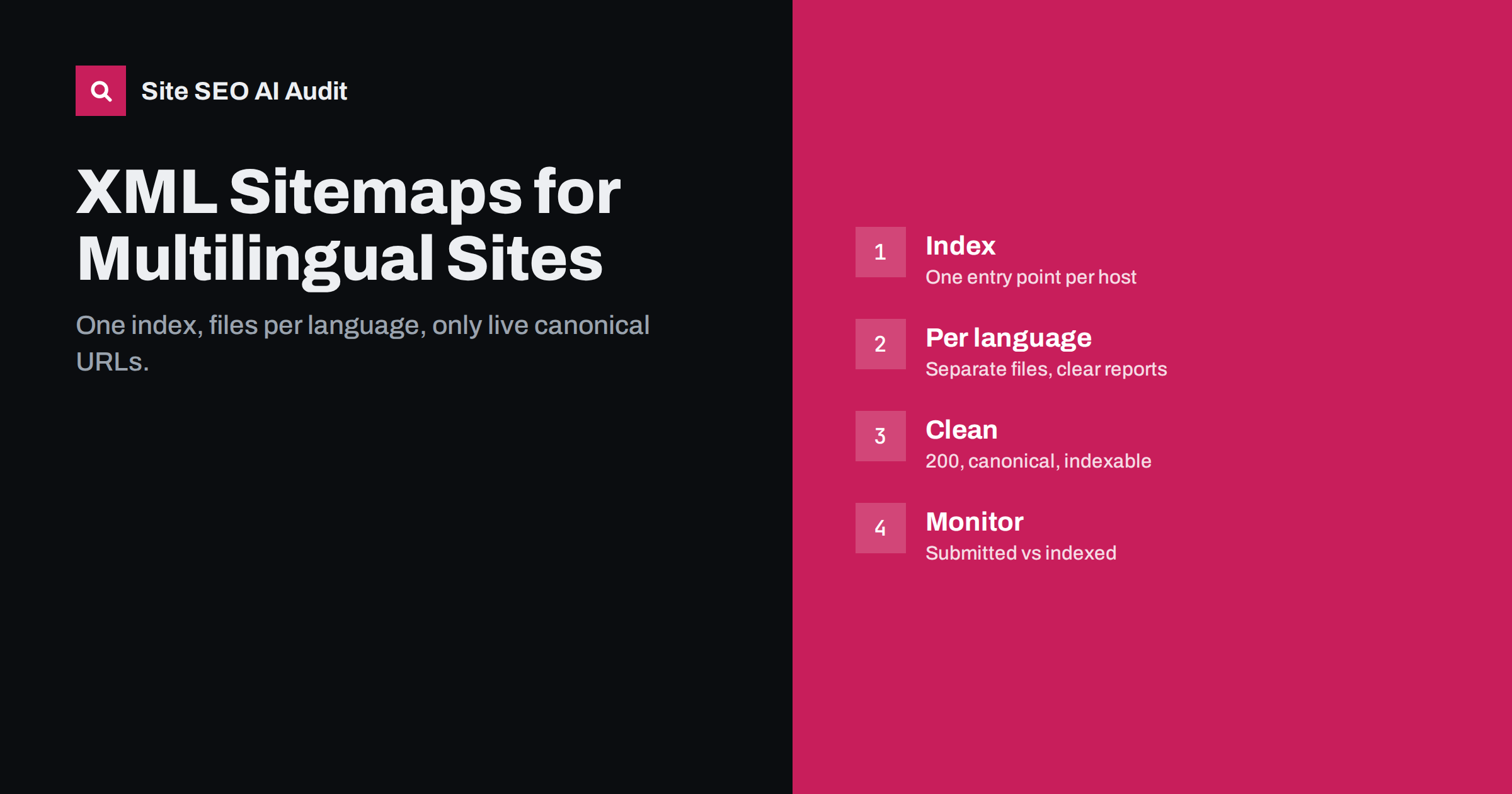
Task: Click the subtitle starting 'One index, files per language'
Action: tap(362, 343)
